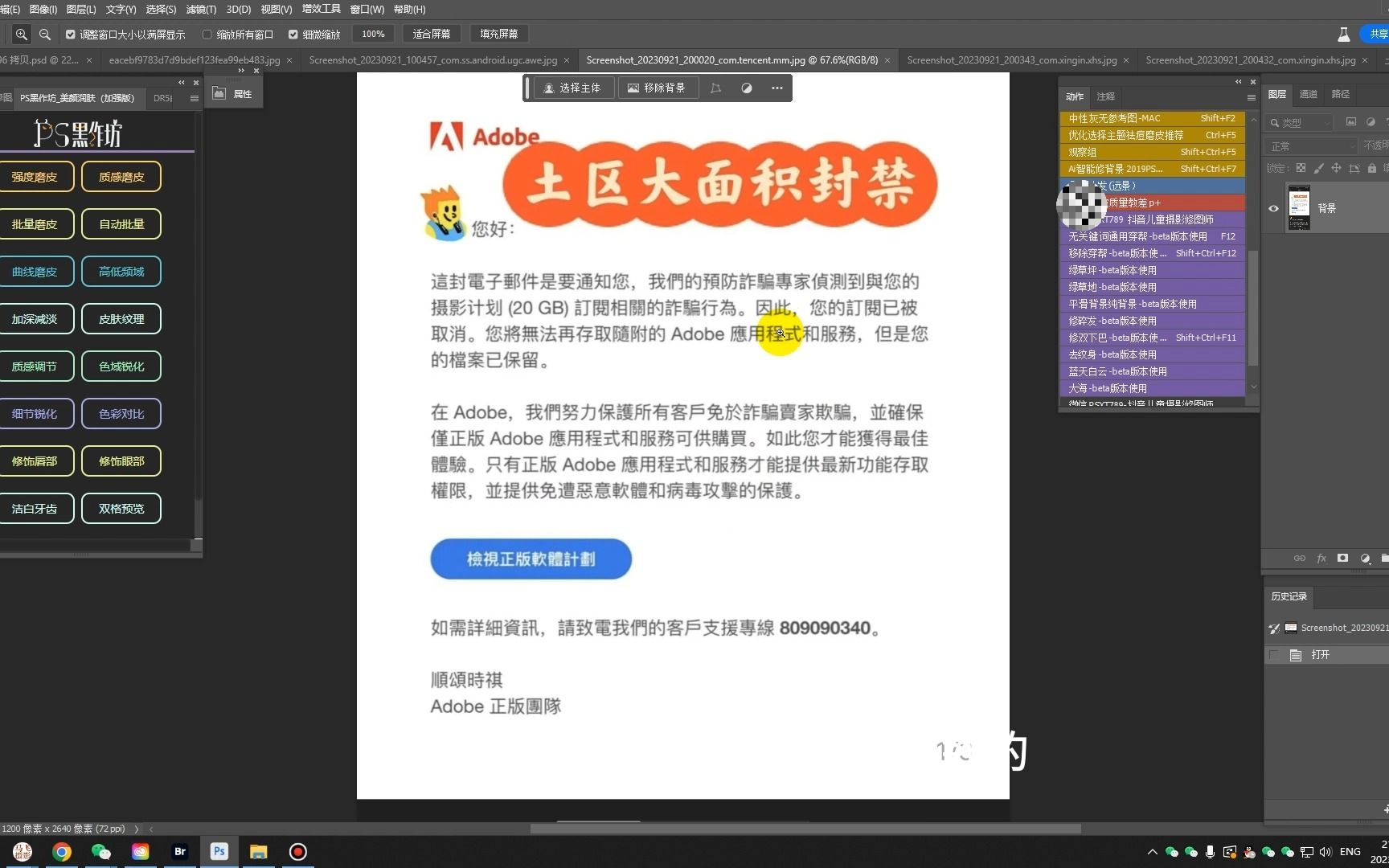Open the 属性 properties panel icon
1389x868 pixels.
pyautogui.click(x=219, y=93)
